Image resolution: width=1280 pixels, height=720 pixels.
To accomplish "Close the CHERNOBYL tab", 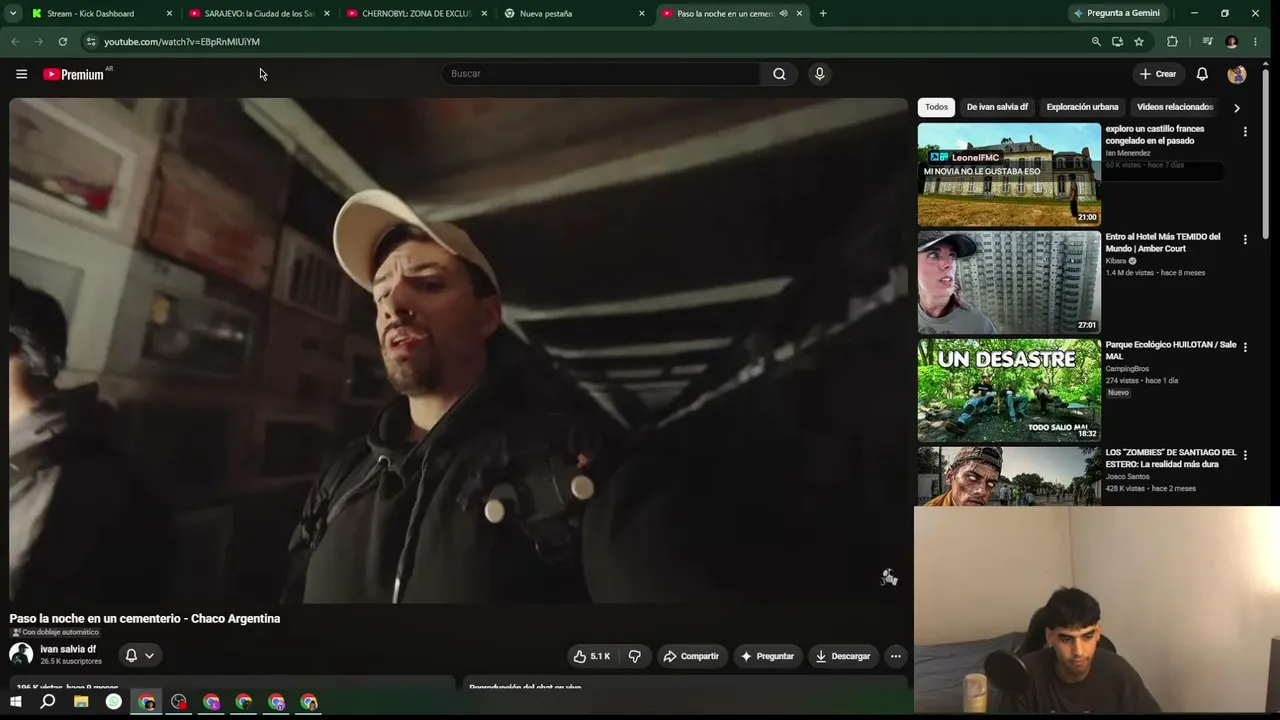I will pos(485,14).
